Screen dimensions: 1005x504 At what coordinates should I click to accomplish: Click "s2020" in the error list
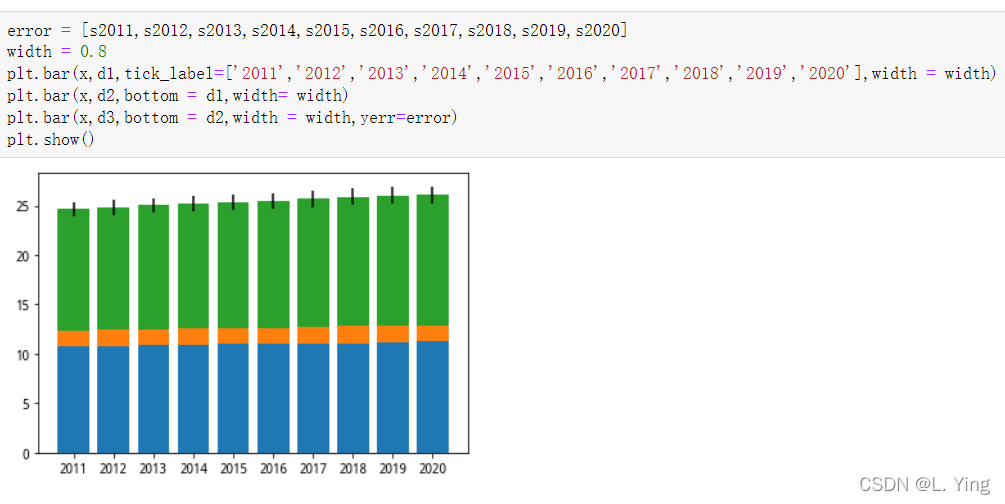[x=597, y=30]
